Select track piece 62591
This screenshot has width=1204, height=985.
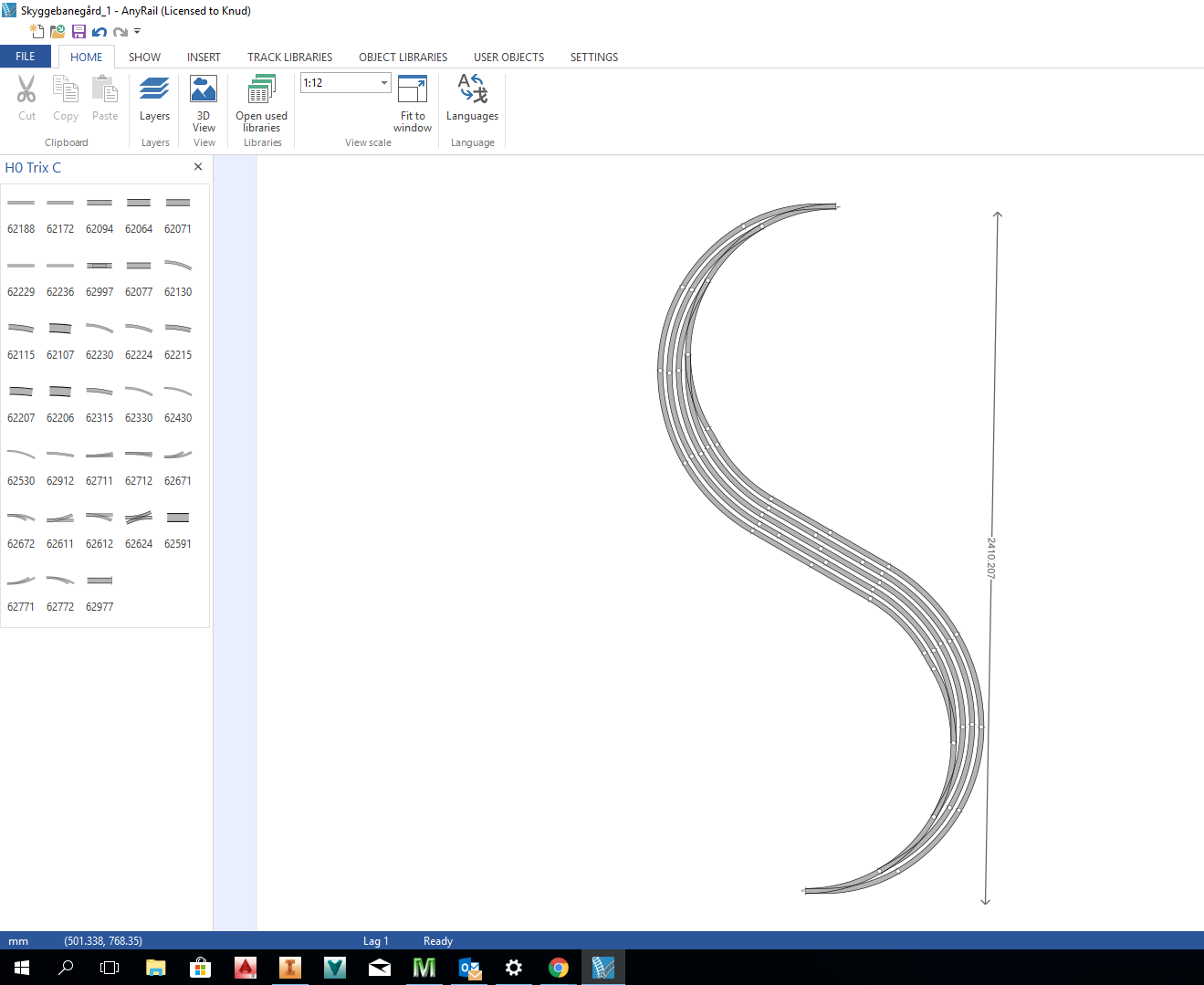[178, 529]
